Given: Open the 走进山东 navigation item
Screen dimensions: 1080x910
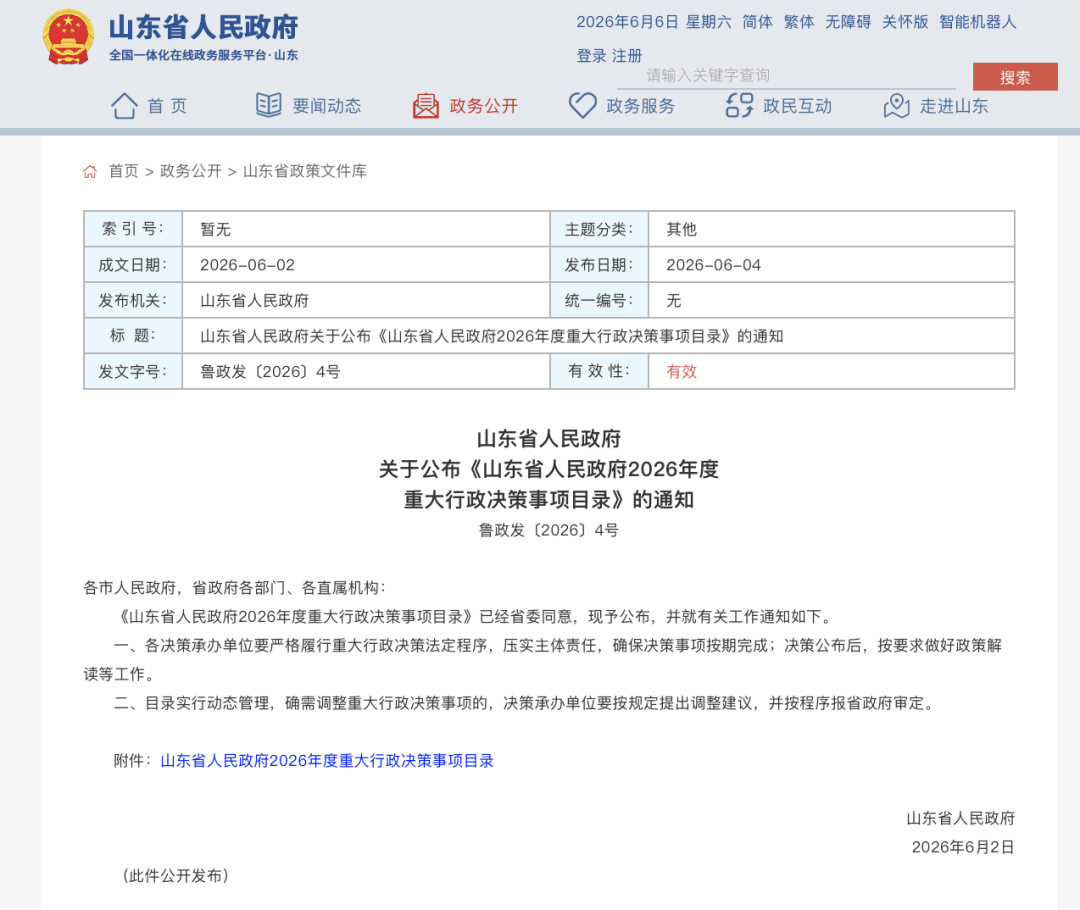Looking at the screenshot, I should tap(954, 106).
